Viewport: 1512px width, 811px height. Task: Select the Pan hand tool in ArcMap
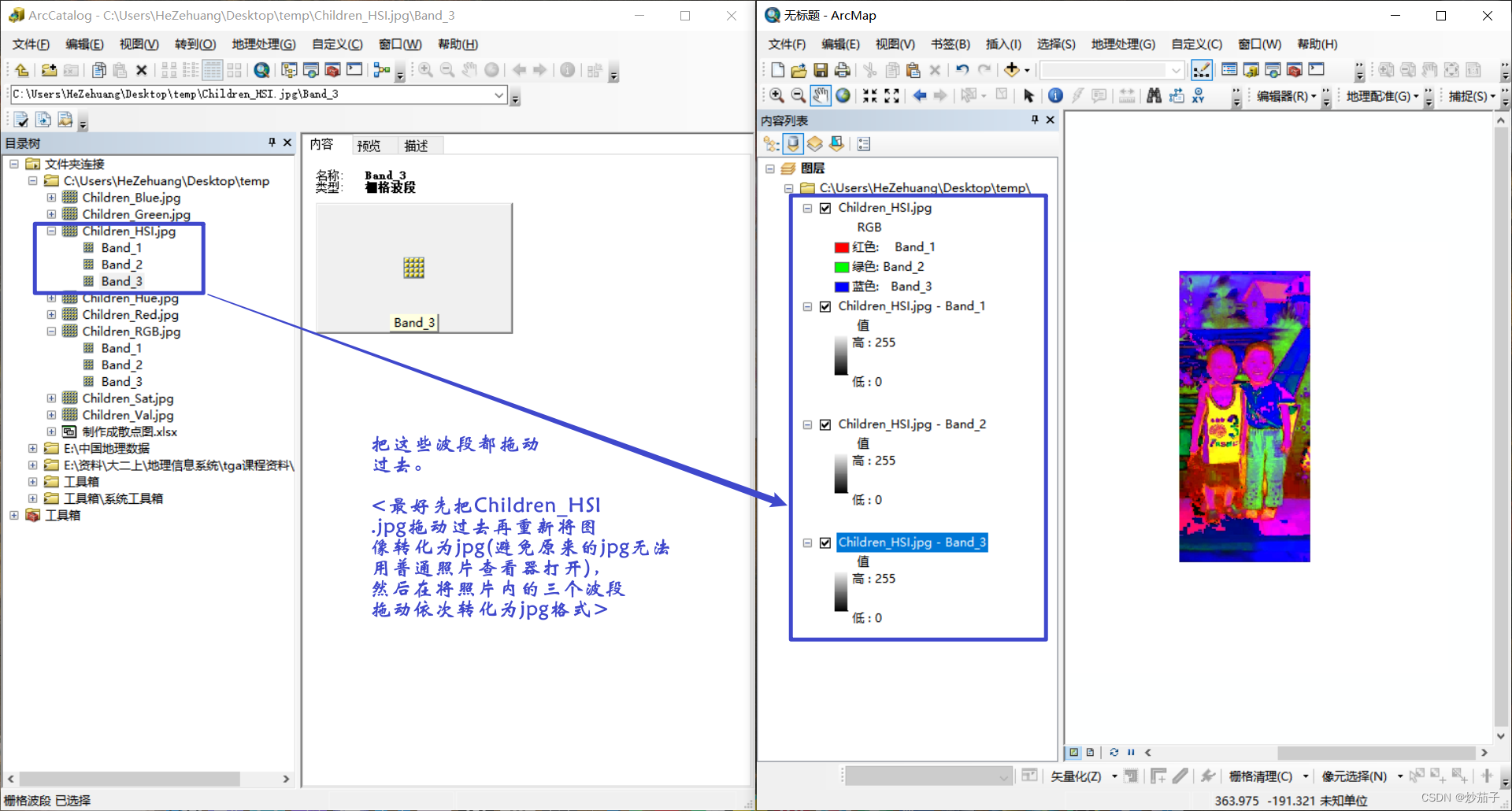821,95
